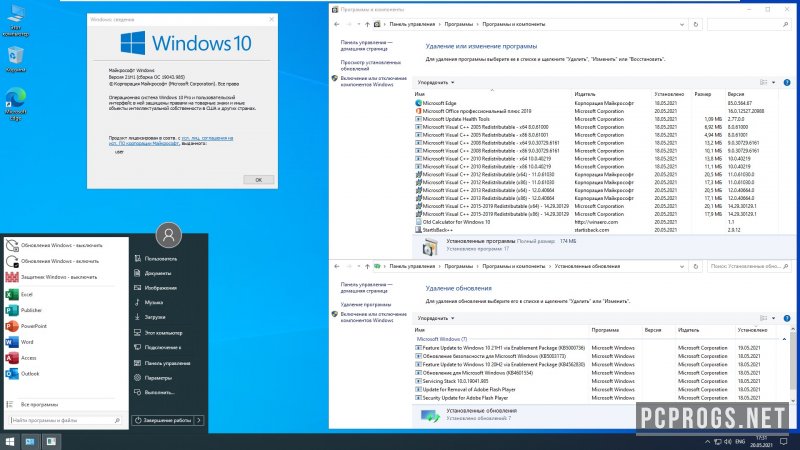800x450 pixels.
Task: Open Organize dropdown in Installed Updates window
Action: pyautogui.click(x=436, y=318)
